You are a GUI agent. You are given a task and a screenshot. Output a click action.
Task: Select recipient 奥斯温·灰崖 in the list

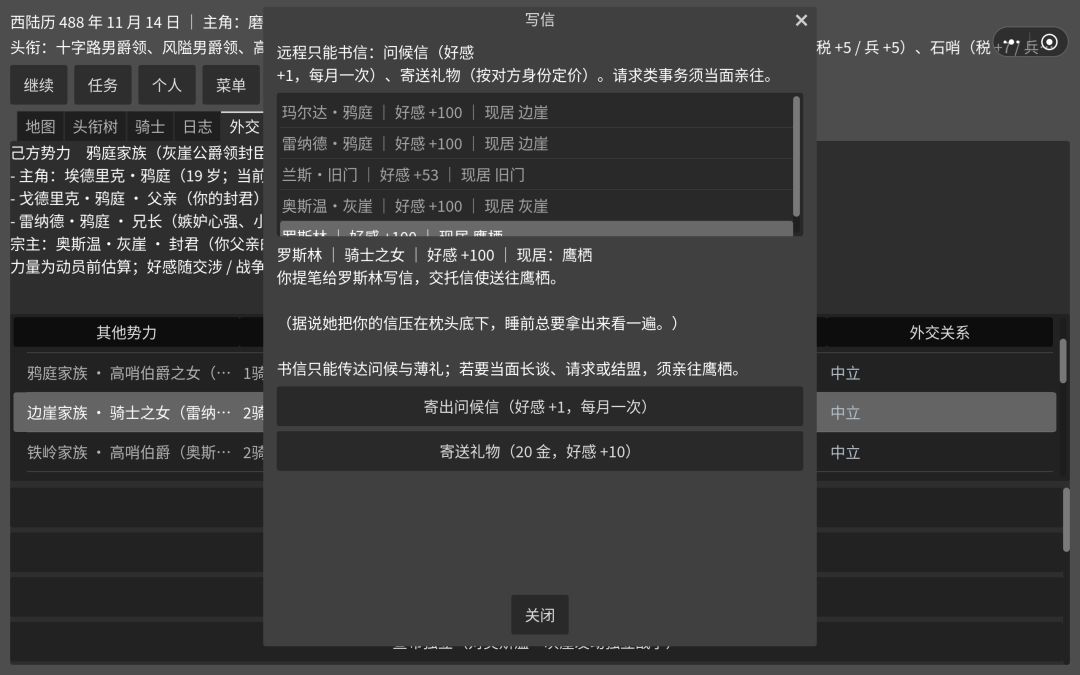(x=536, y=206)
